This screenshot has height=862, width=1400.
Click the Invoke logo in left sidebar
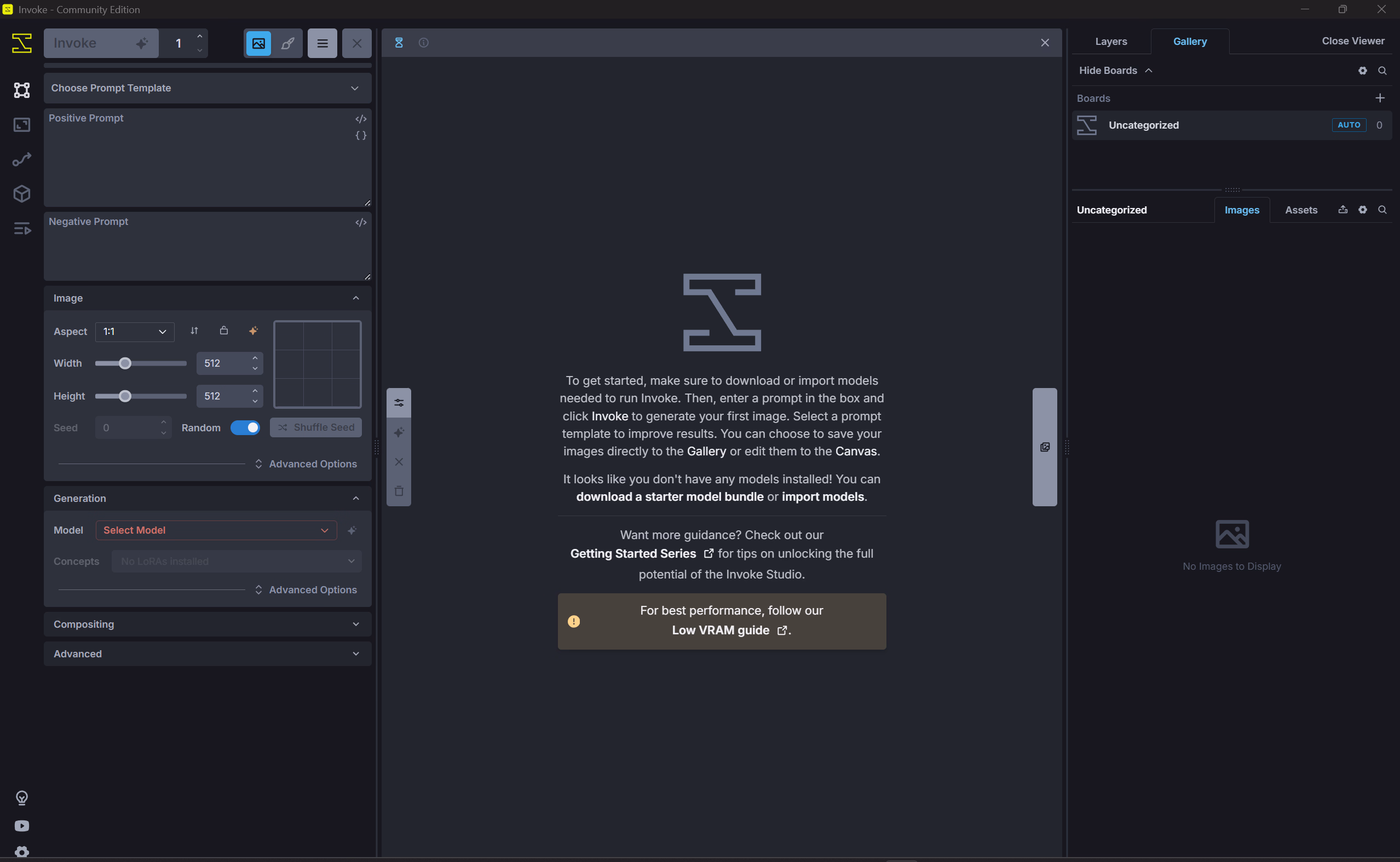22,43
